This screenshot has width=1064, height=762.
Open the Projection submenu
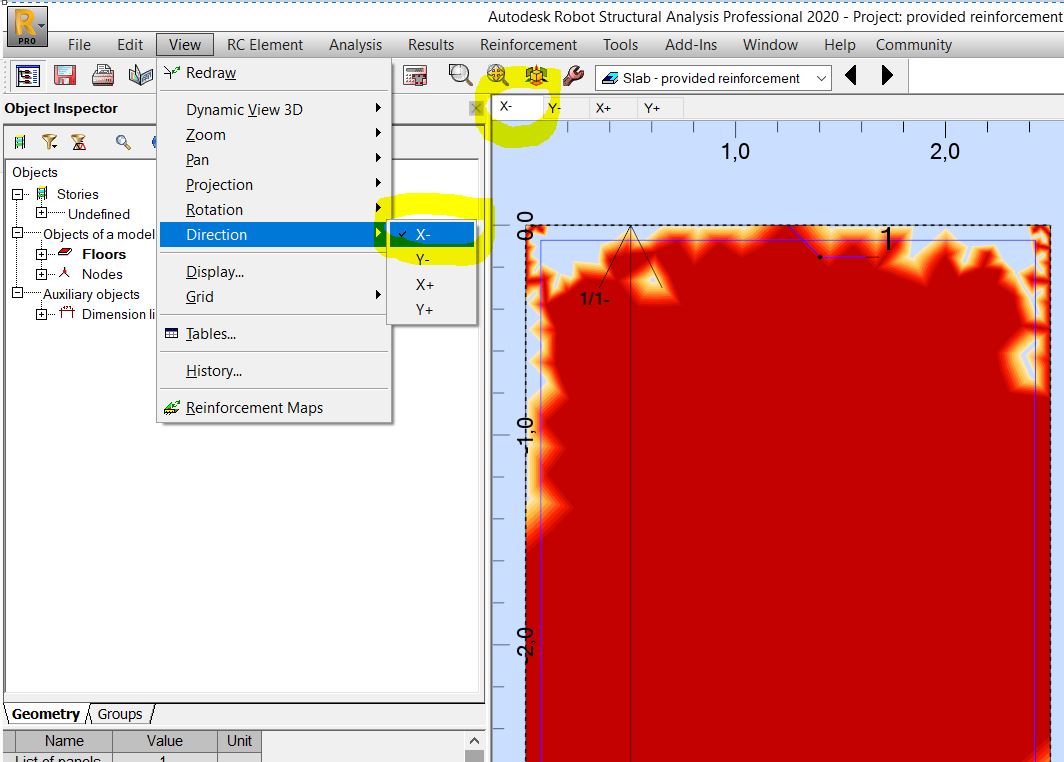pyautogui.click(x=275, y=185)
